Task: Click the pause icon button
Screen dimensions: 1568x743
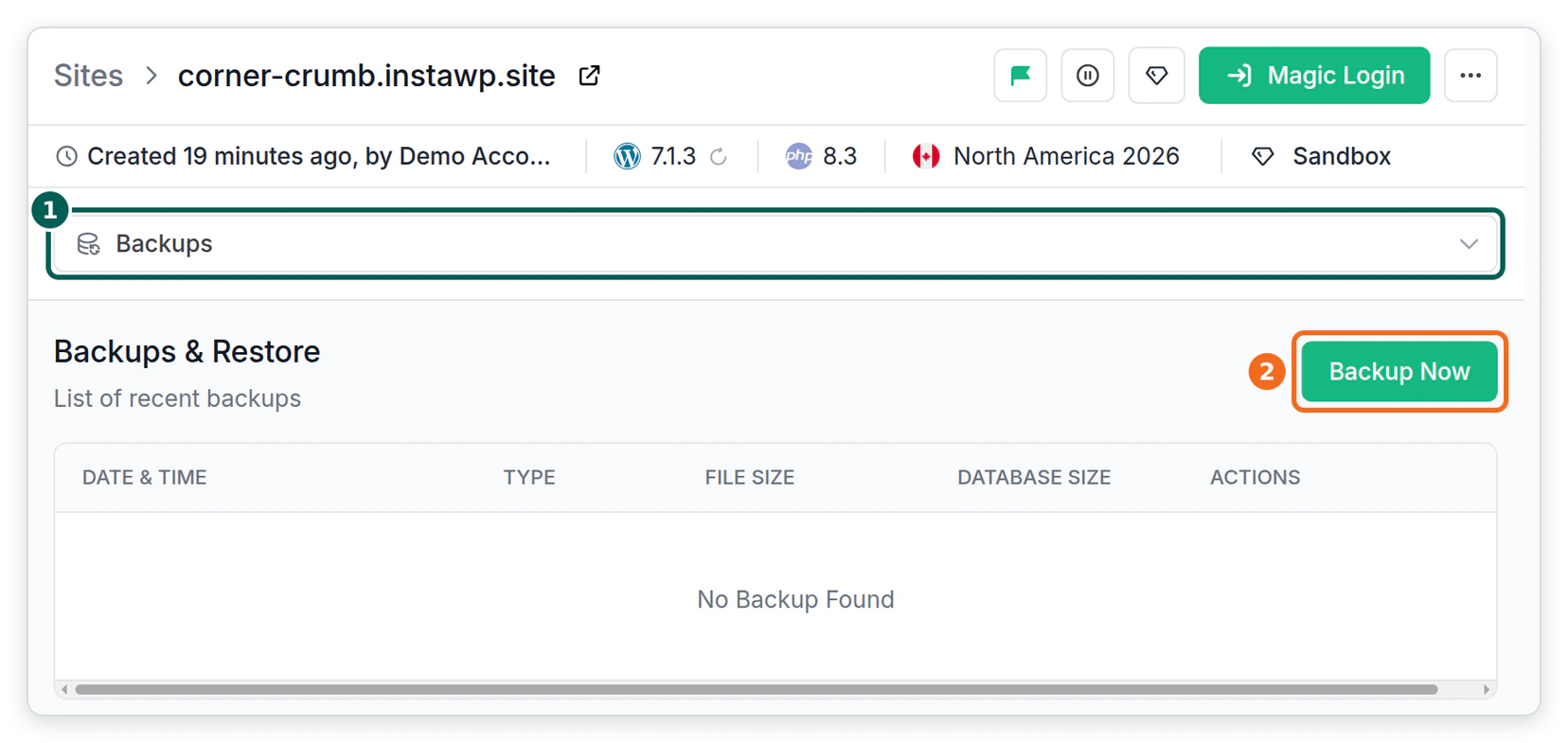Action: [x=1088, y=76]
